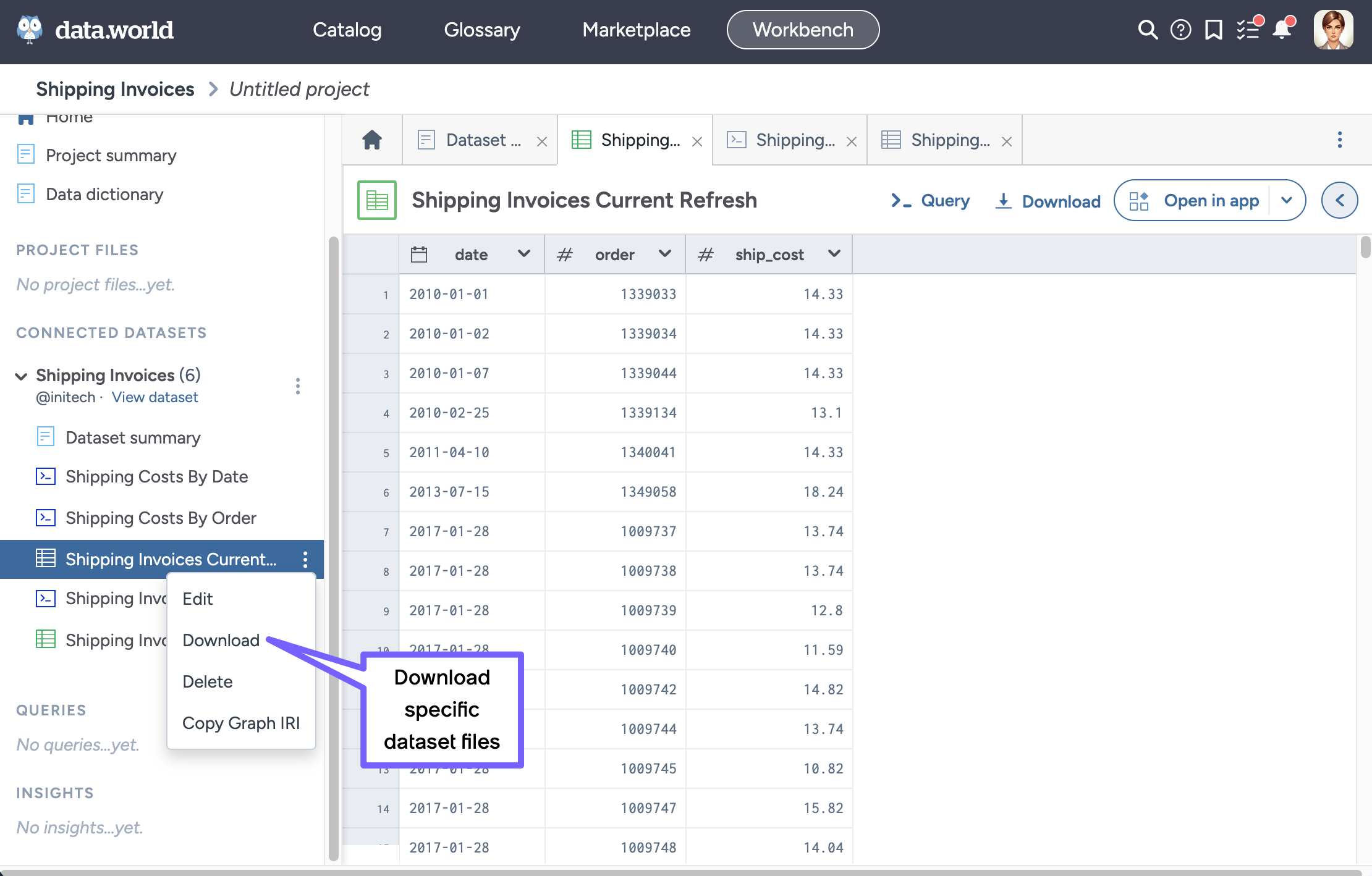
Task: Select Shipping Invoices Current file in sidebar
Action: tap(162, 559)
